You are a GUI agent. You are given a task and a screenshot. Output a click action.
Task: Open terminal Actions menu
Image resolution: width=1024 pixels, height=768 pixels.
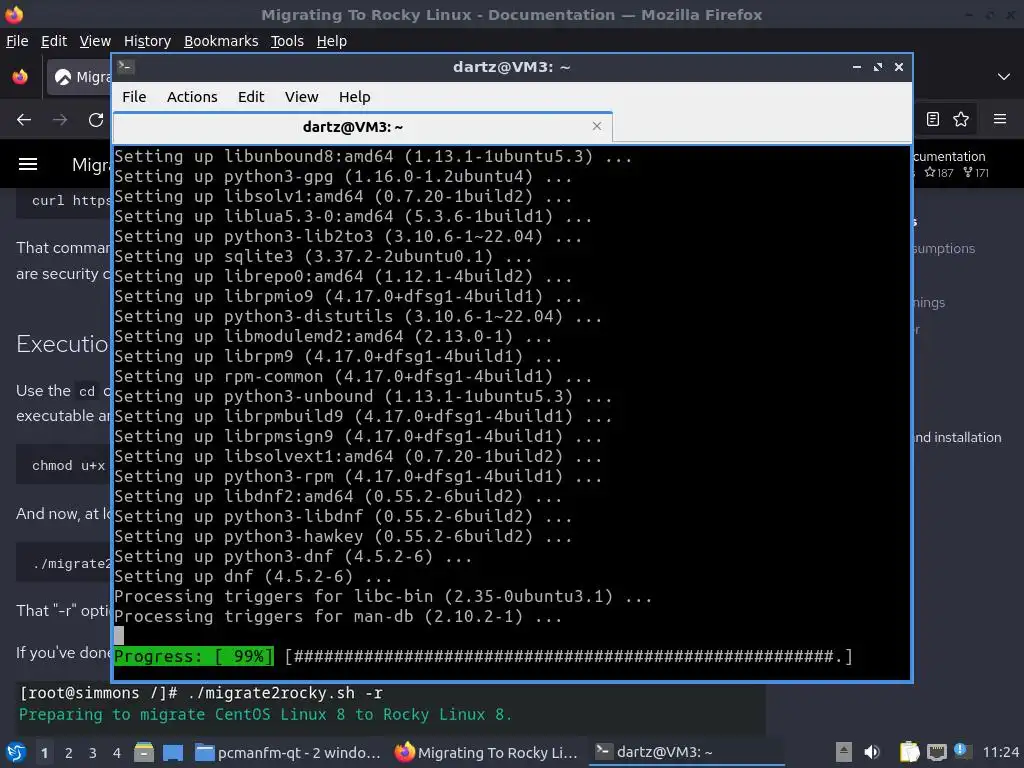(192, 97)
